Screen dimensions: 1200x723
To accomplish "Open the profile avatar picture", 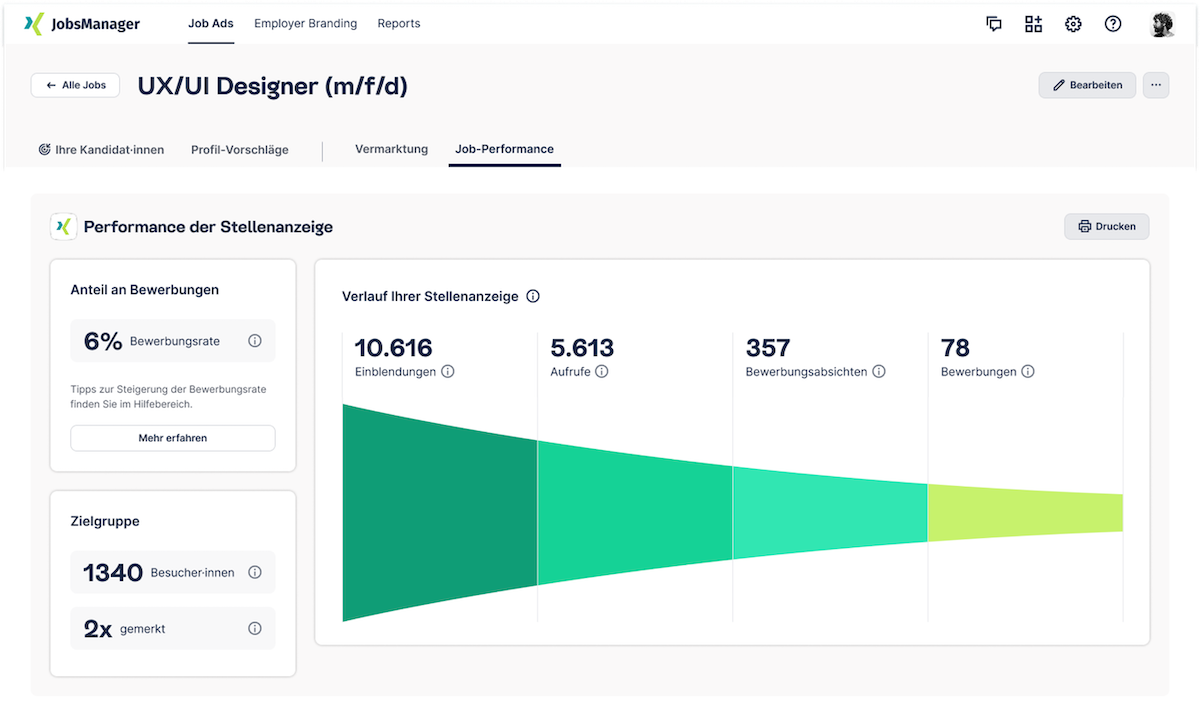I will (x=1162, y=23).
